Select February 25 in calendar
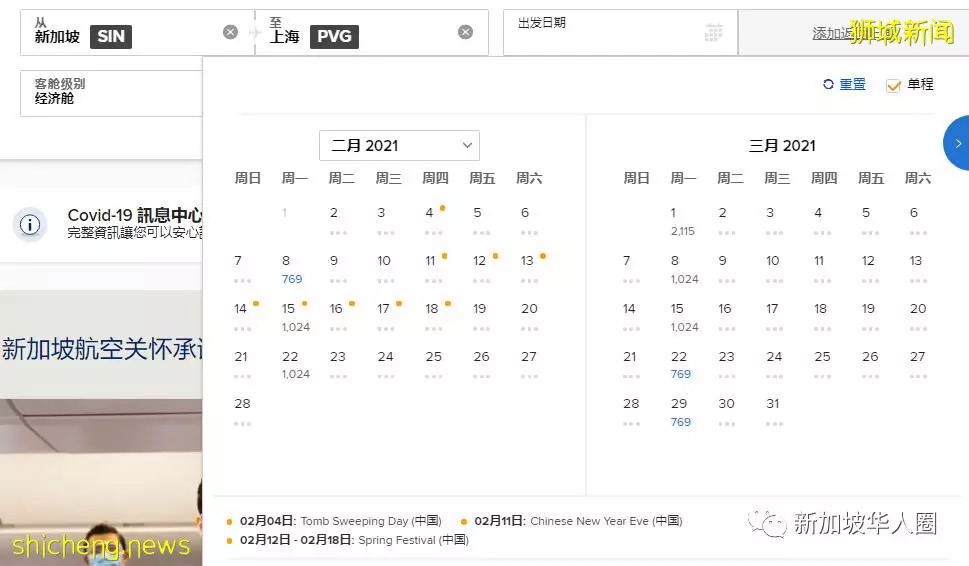Viewport: 969px width, 566px height. point(434,365)
